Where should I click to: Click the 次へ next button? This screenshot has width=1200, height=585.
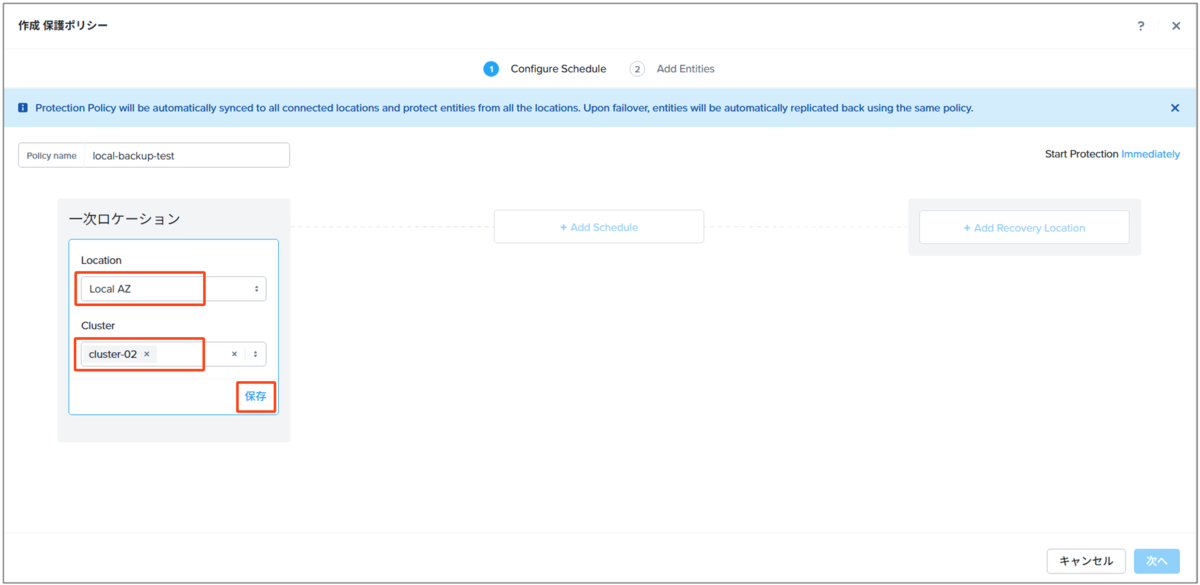(1157, 561)
